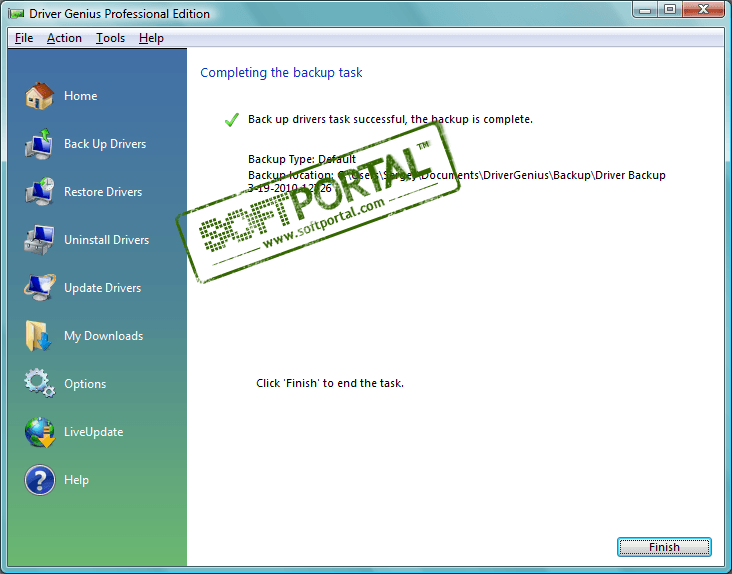Select Update Drivers label
The image size is (732, 574).
tap(103, 288)
